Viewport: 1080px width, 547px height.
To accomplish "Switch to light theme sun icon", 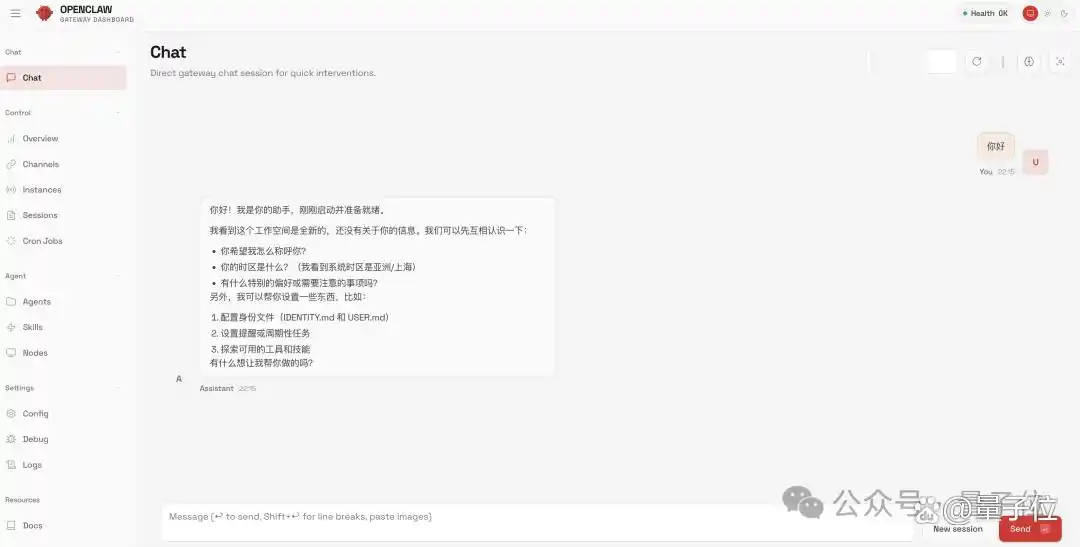I will coord(1047,14).
